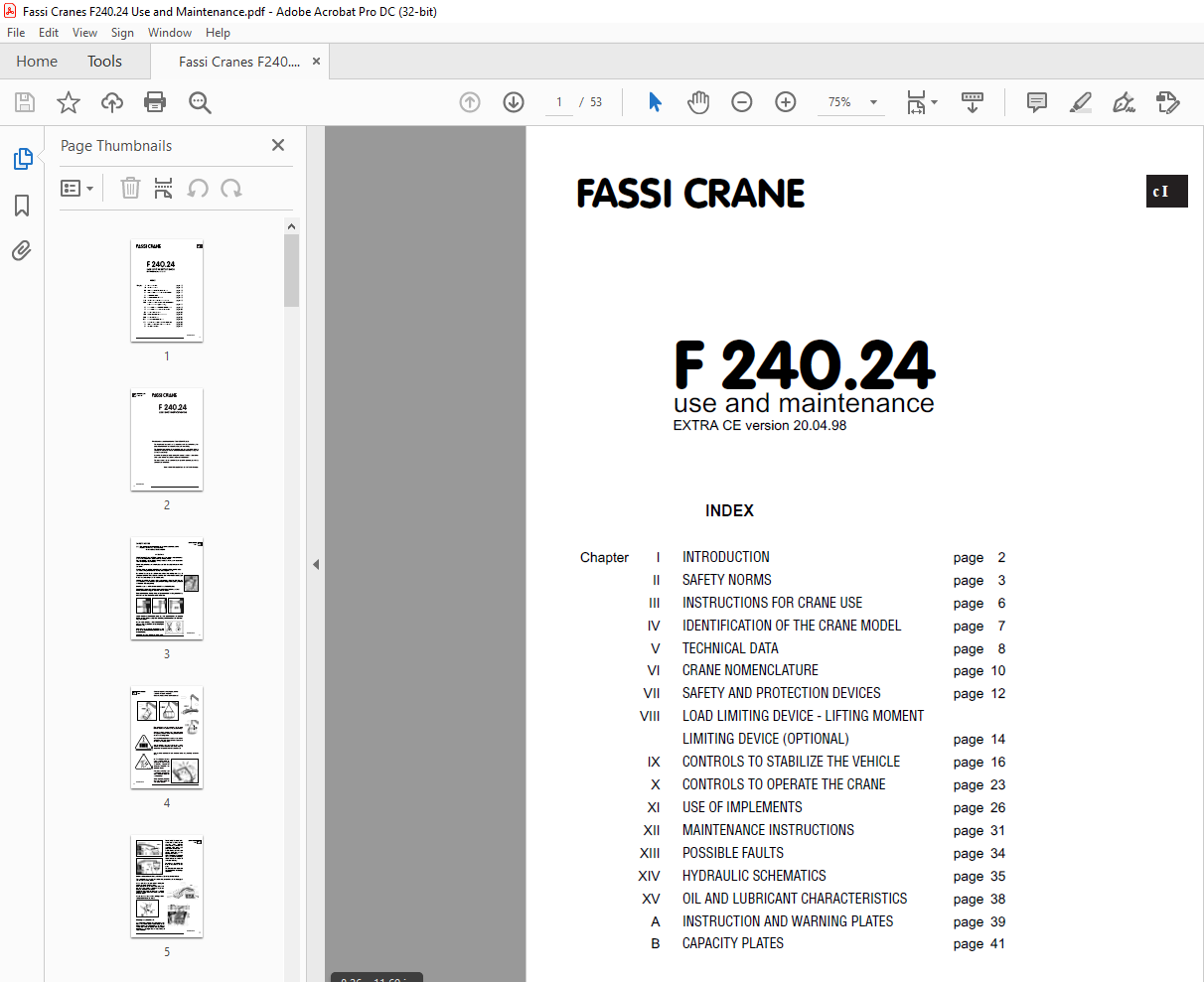Click USE OF IMPLEMENTS index entry

tap(742, 807)
